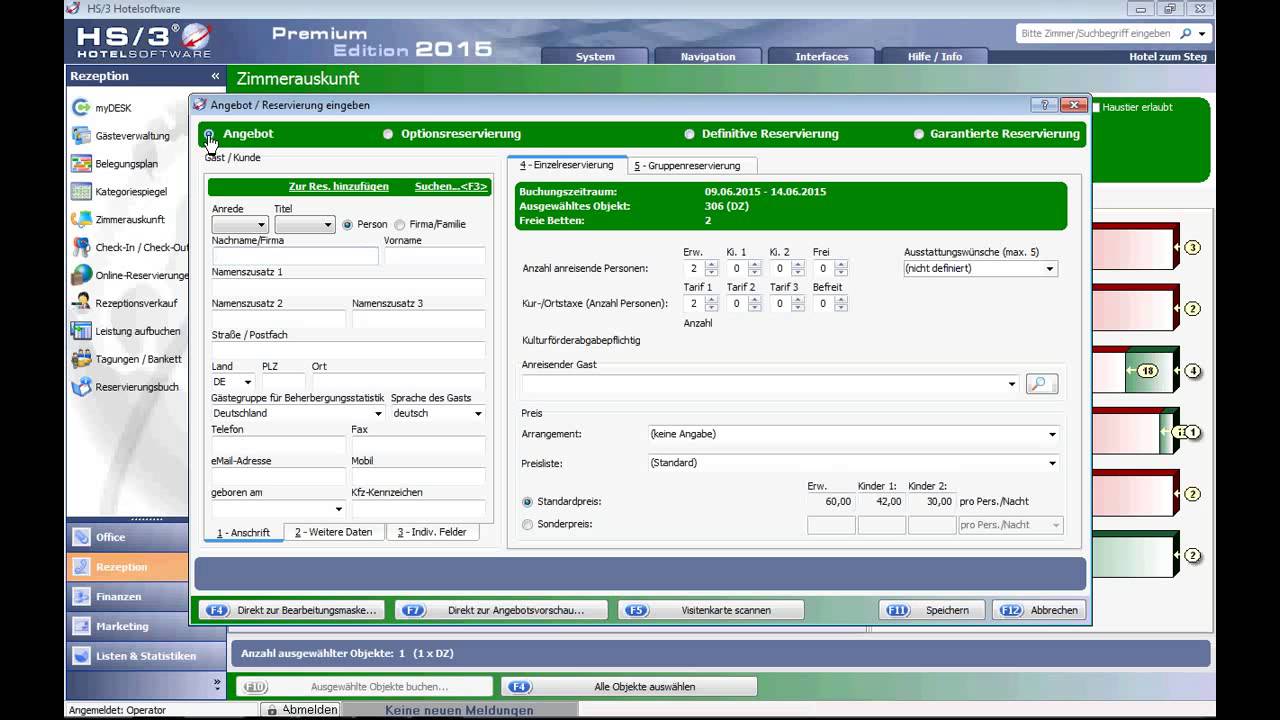Open the Zimmerauskunft sidebar icon
1280x720 pixels.
[81, 219]
